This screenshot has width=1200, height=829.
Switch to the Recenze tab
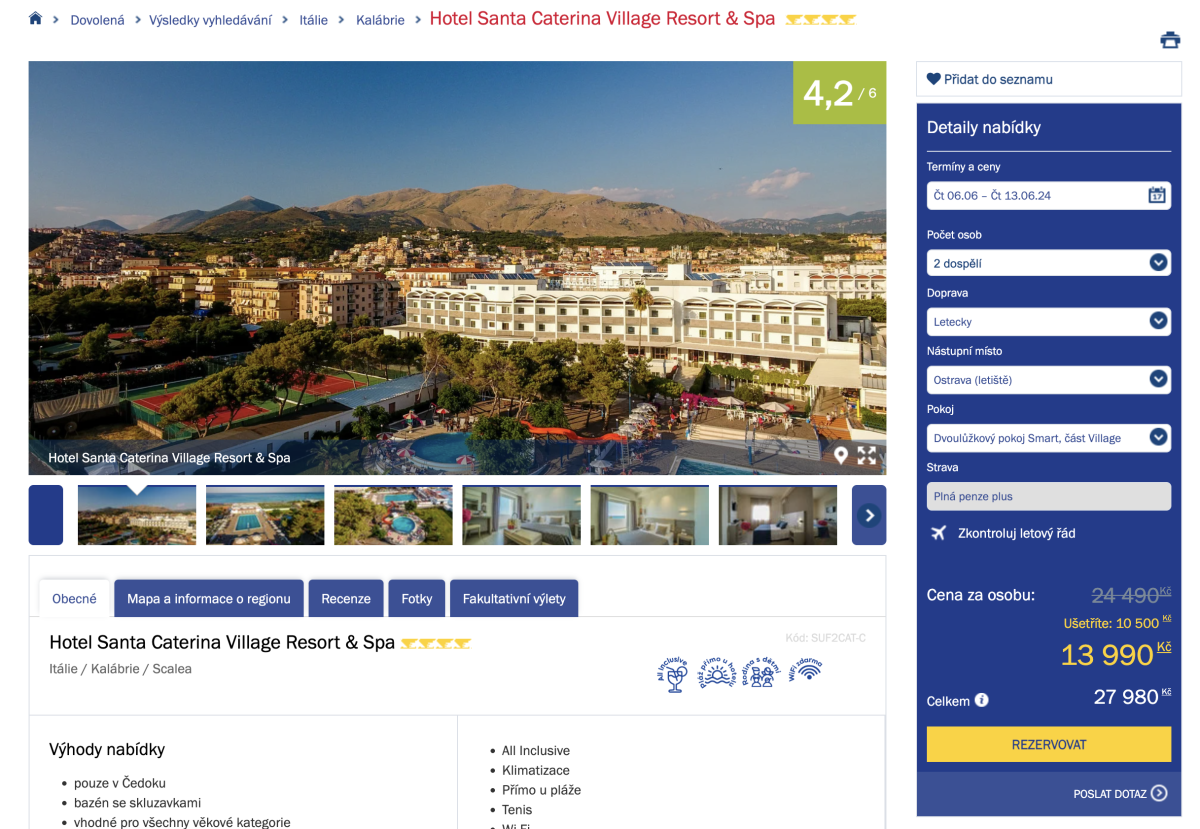(346, 598)
